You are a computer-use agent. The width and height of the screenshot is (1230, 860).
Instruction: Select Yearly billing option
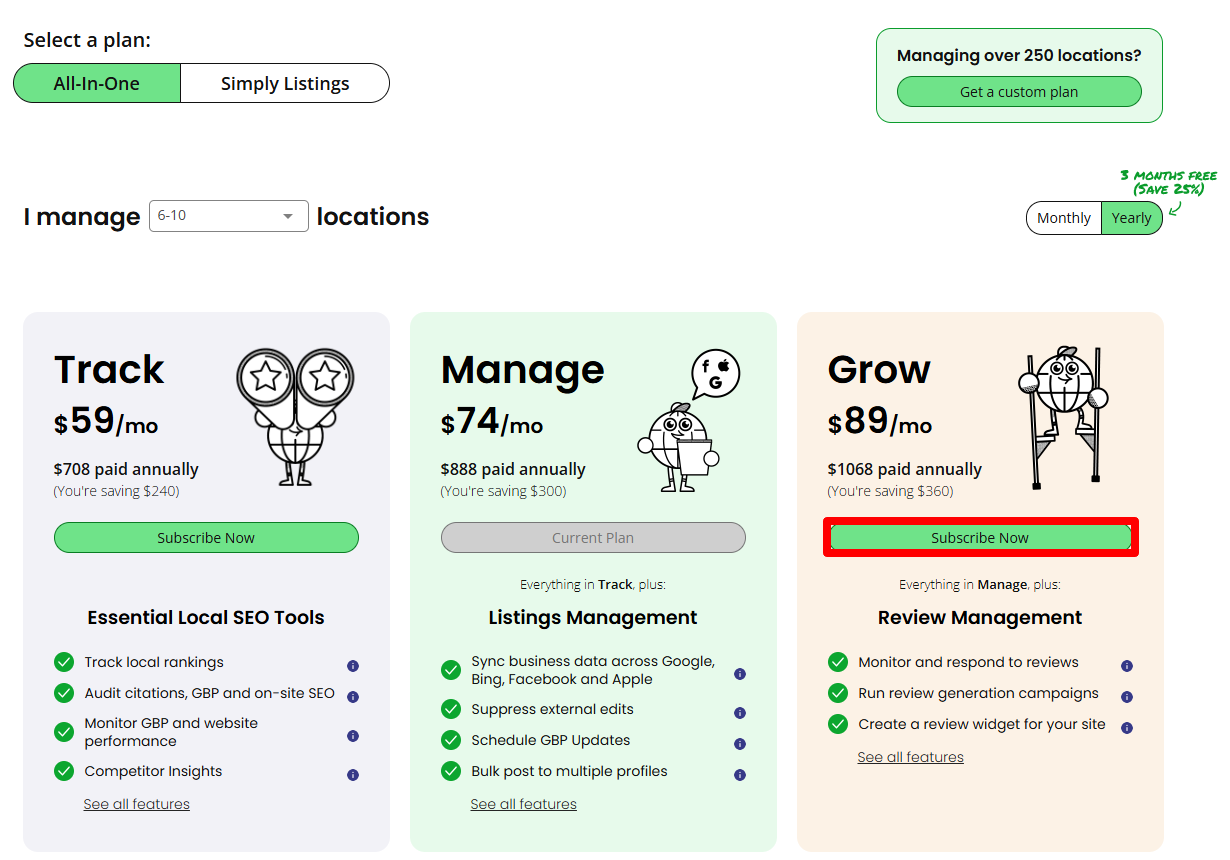1131,218
